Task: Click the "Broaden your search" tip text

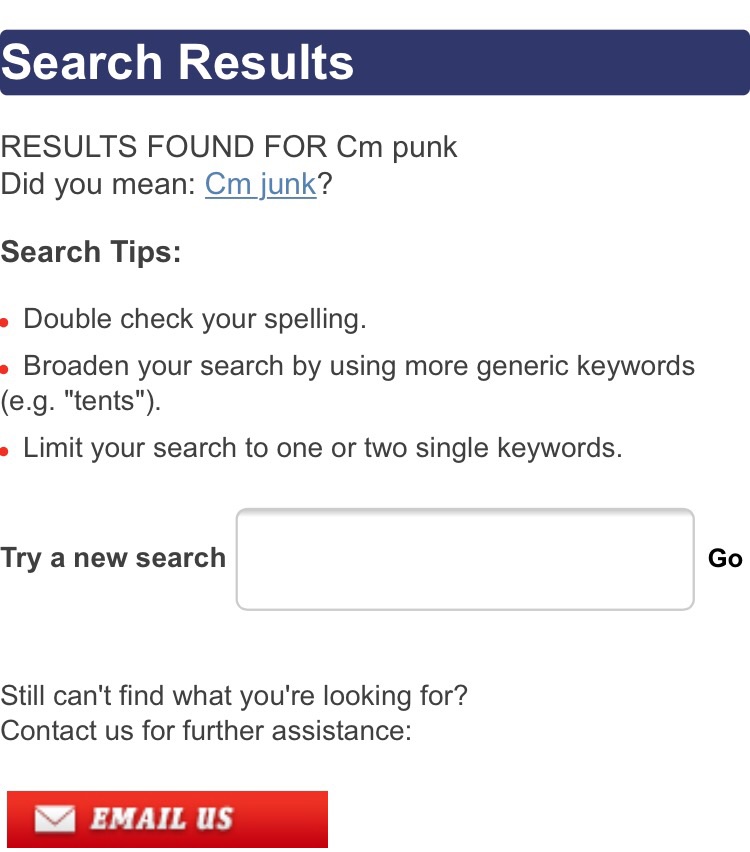Action: [x=359, y=366]
